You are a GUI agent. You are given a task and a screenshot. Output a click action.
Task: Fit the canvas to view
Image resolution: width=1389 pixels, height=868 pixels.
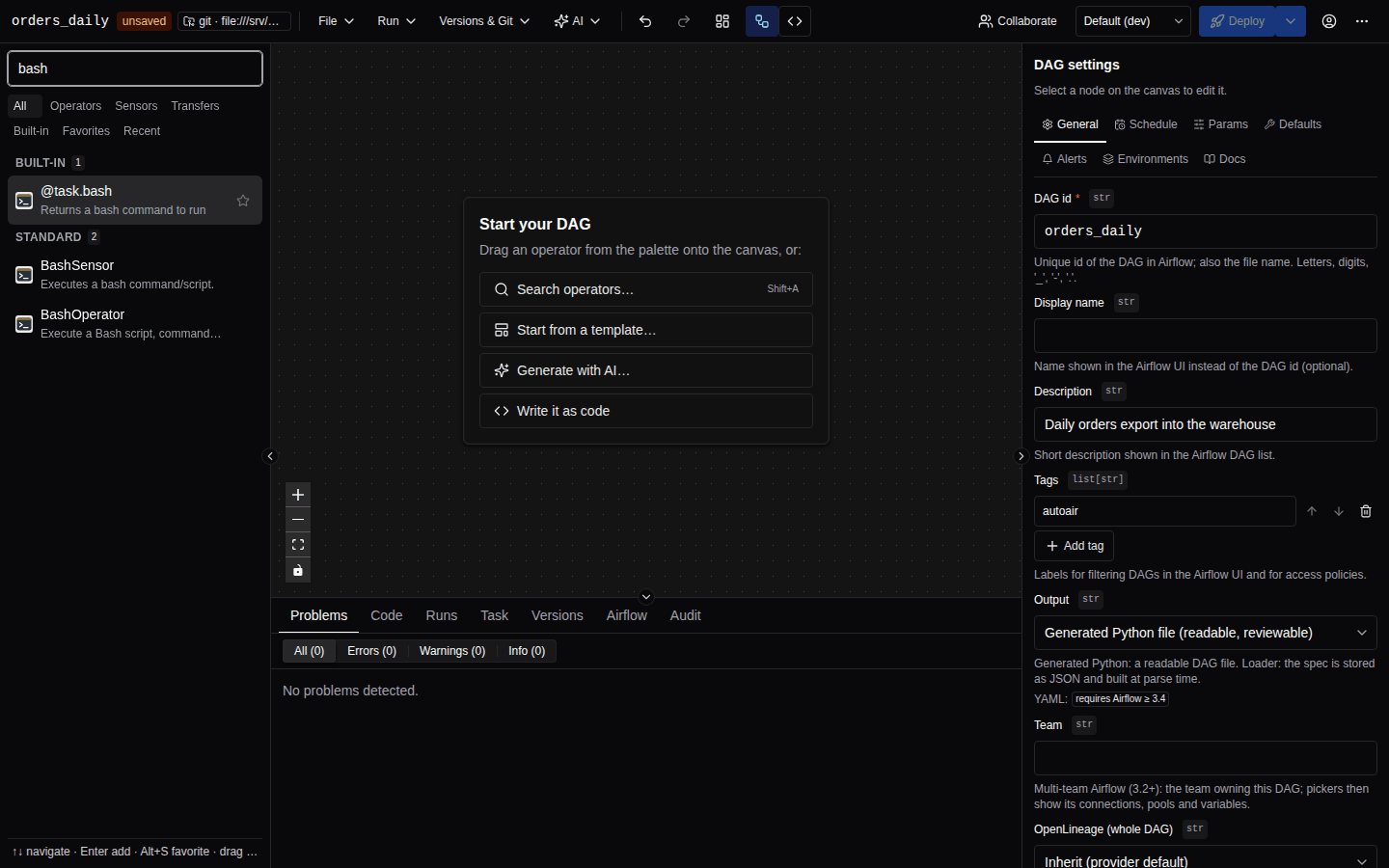tap(298, 545)
